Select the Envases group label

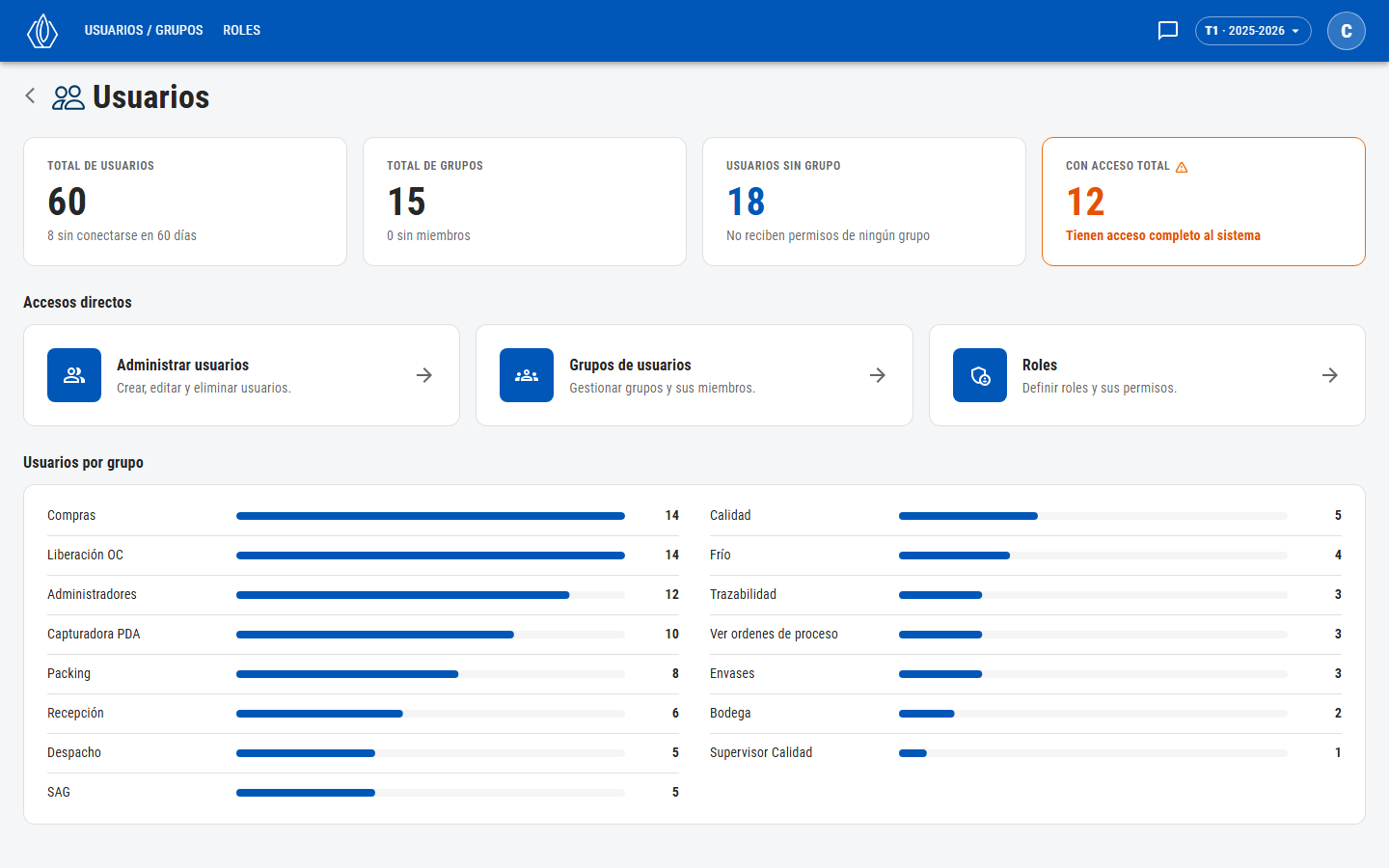point(732,673)
